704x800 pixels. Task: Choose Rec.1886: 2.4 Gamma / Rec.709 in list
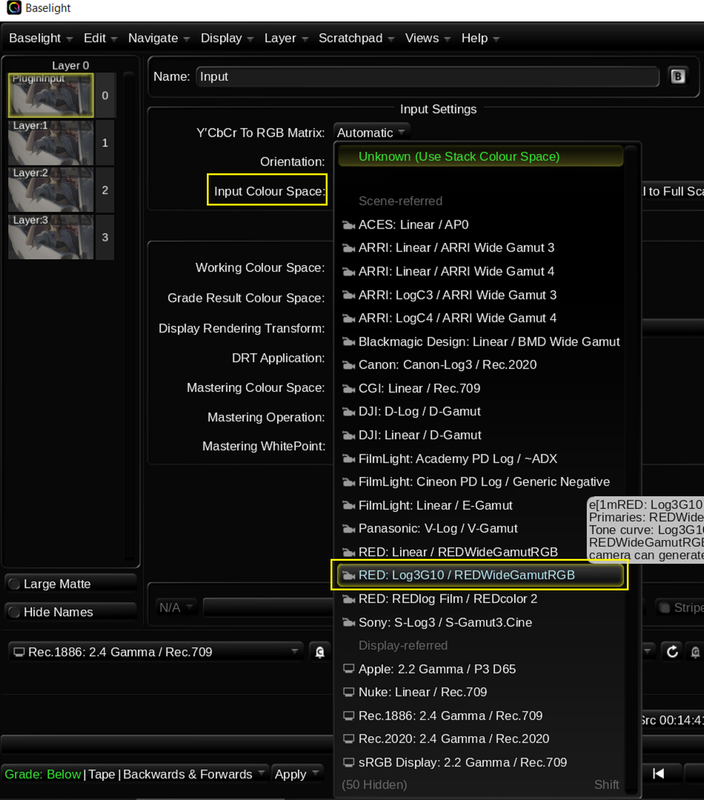click(x=481, y=716)
